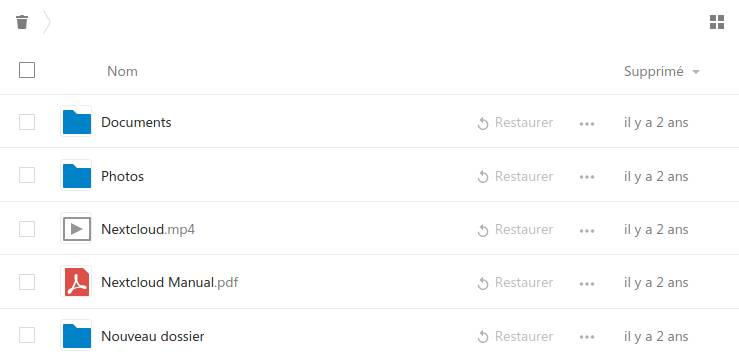Open the Nextcloud.mp4 video icon
Screen dimensions: 739x360
(76, 229)
